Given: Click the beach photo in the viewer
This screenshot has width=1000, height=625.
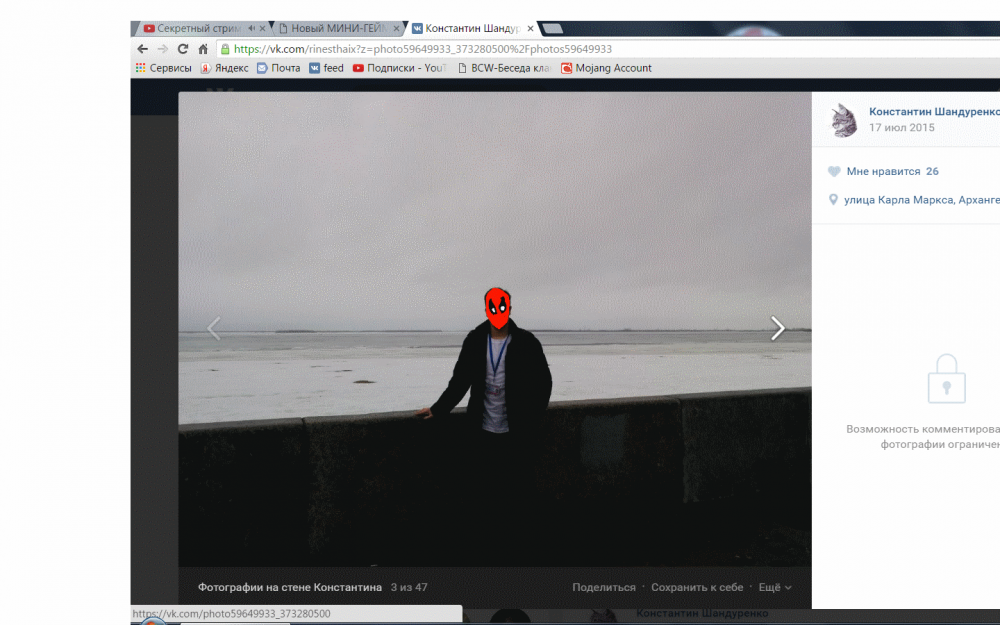Looking at the screenshot, I should (495, 329).
